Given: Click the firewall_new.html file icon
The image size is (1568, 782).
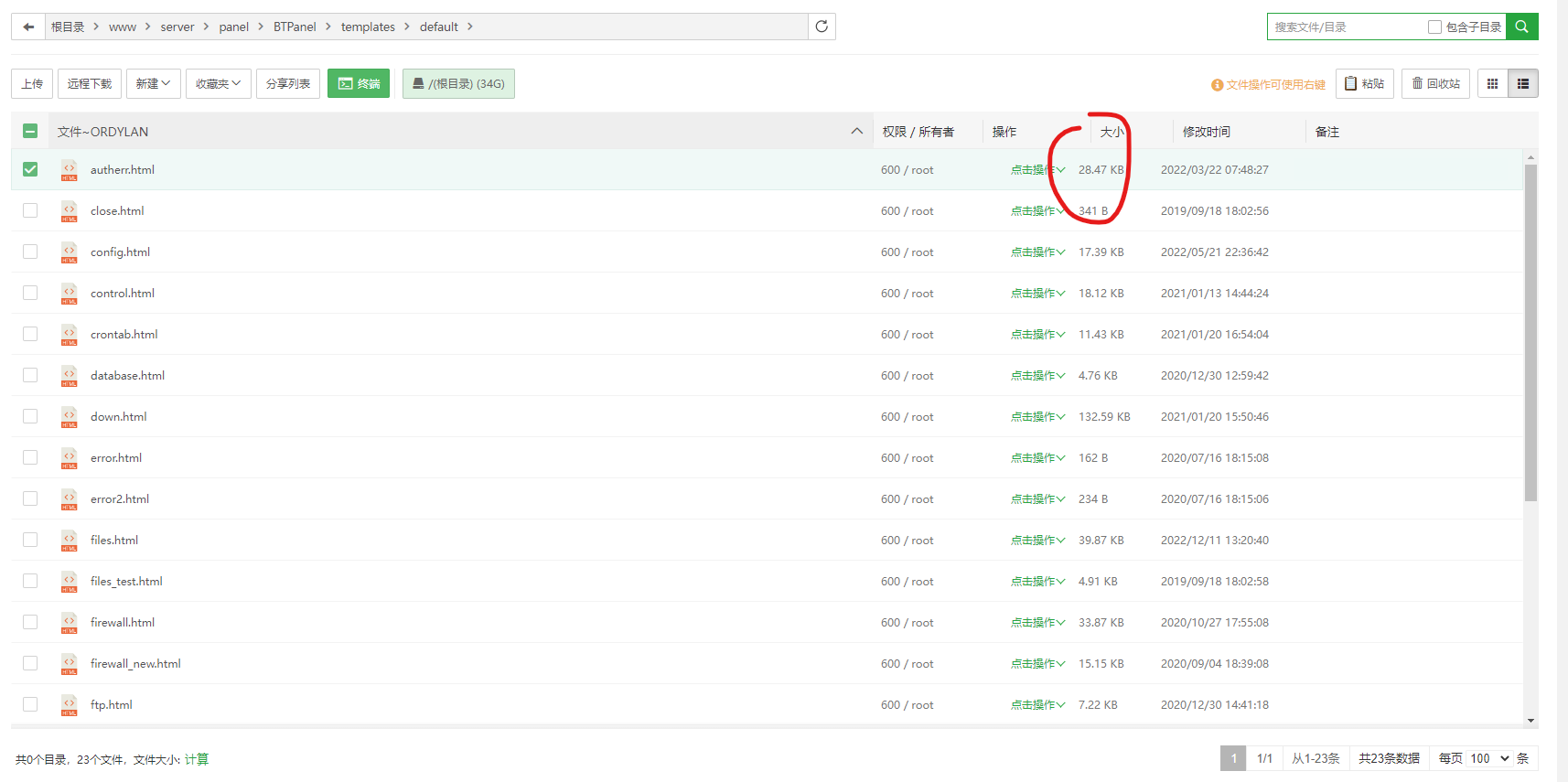Looking at the screenshot, I should coord(70,664).
